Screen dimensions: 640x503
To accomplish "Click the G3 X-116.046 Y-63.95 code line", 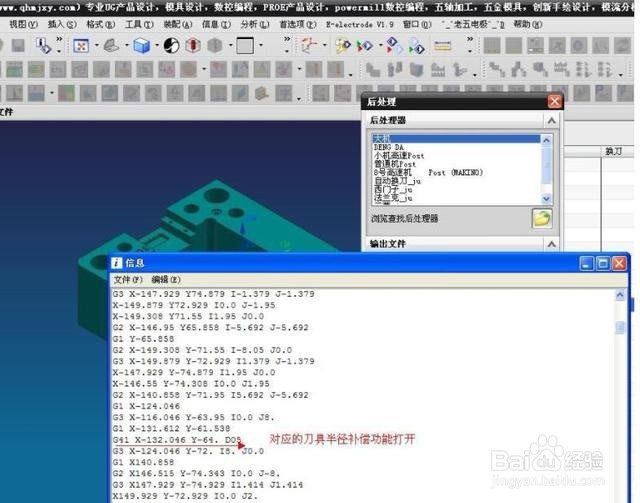I will click(193, 418).
